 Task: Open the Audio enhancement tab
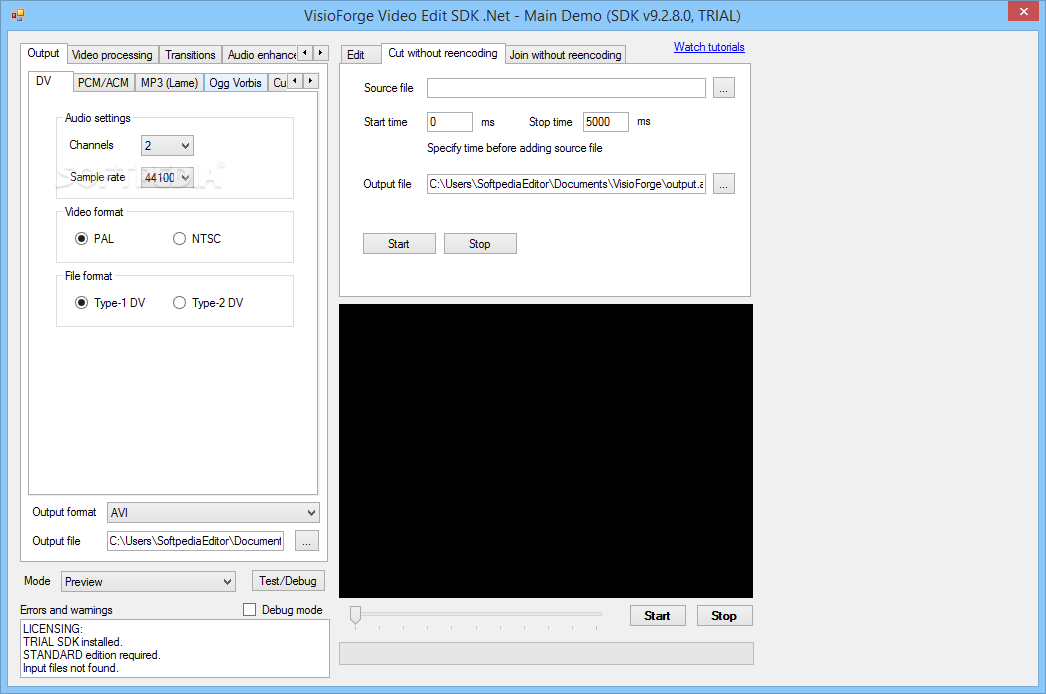pos(261,55)
